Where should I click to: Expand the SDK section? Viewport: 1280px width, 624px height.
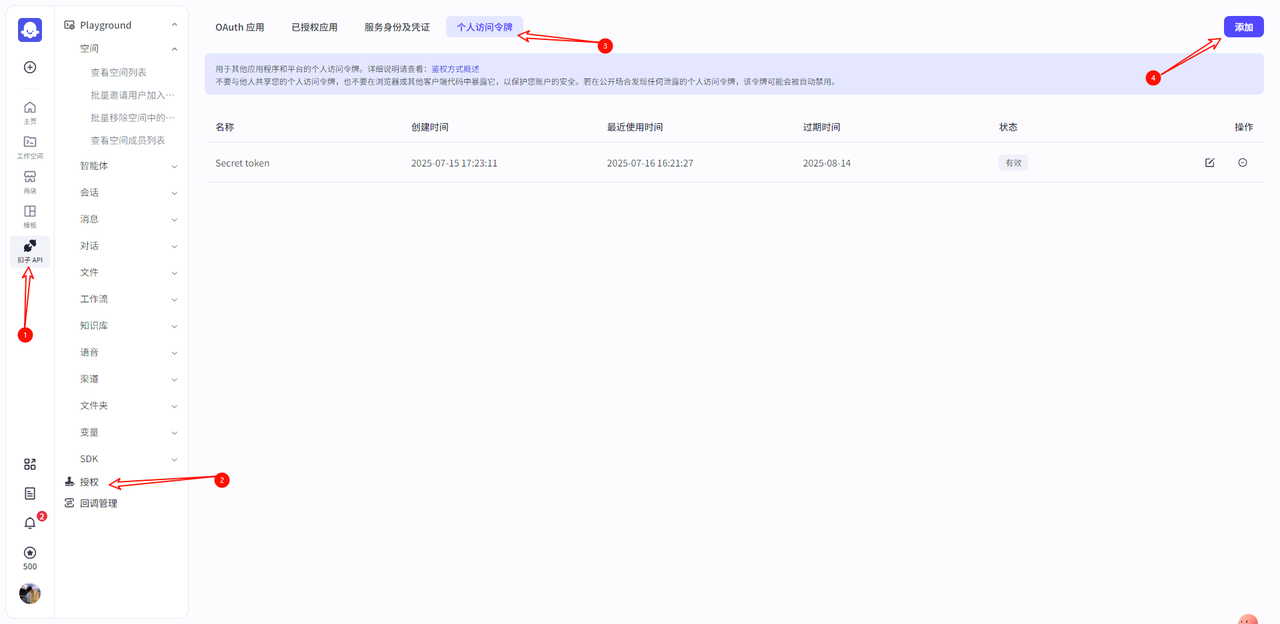coord(174,459)
